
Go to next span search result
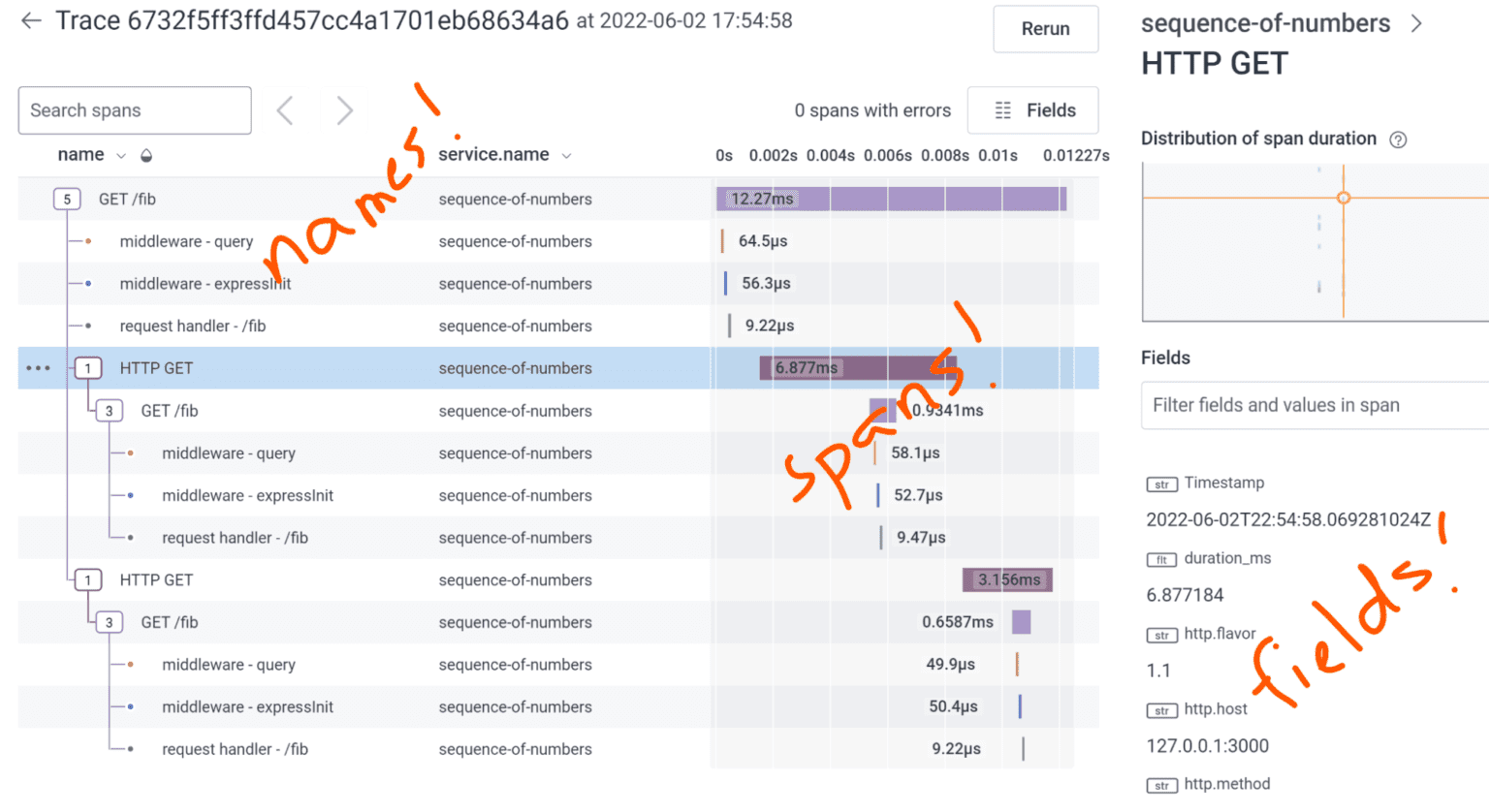[x=344, y=110]
